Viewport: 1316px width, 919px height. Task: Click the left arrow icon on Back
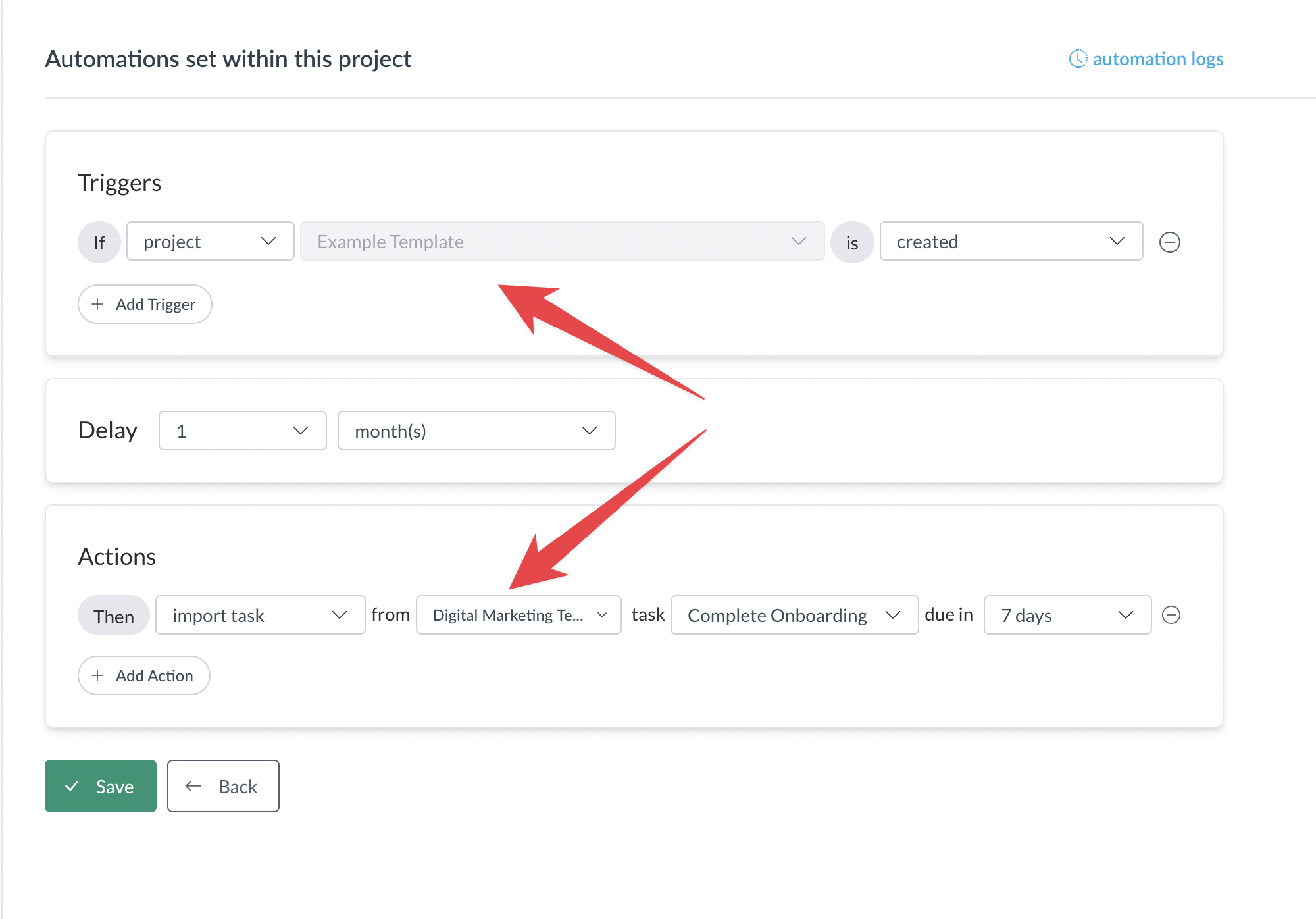point(193,786)
